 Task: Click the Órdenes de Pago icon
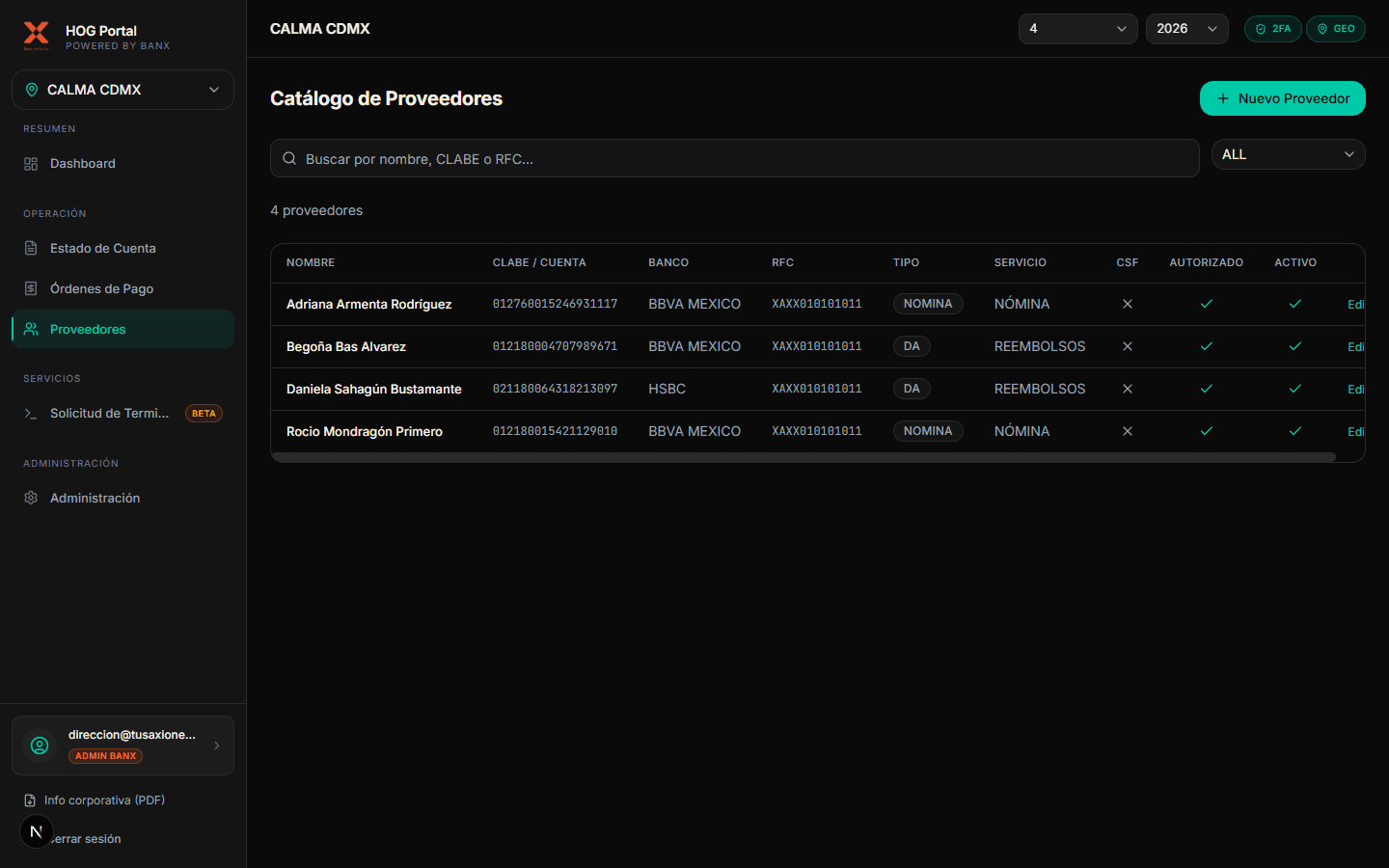[x=30, y=288]
